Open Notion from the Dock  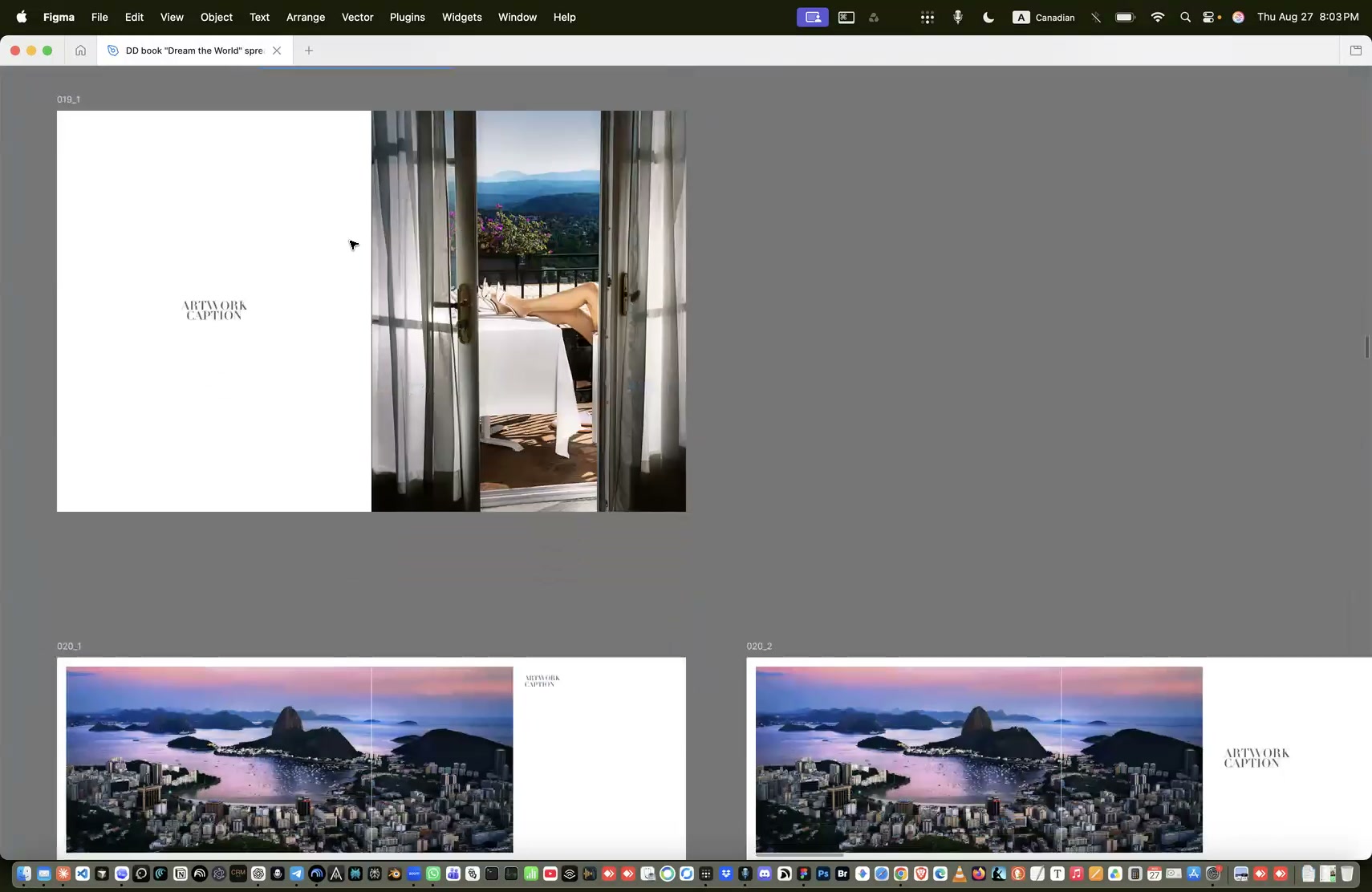pos(181,874)
